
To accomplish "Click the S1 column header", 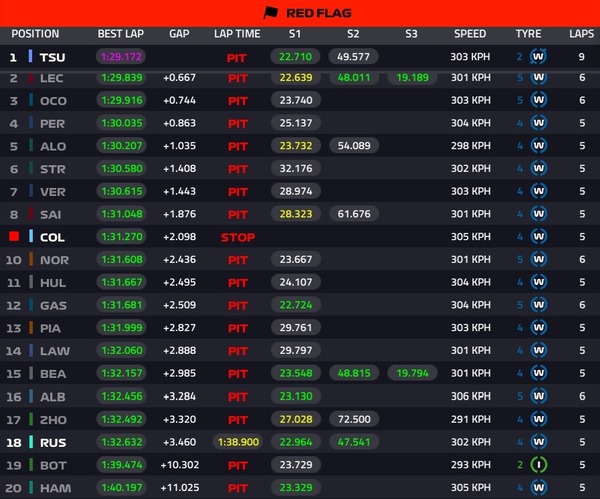I will point(295,34).
